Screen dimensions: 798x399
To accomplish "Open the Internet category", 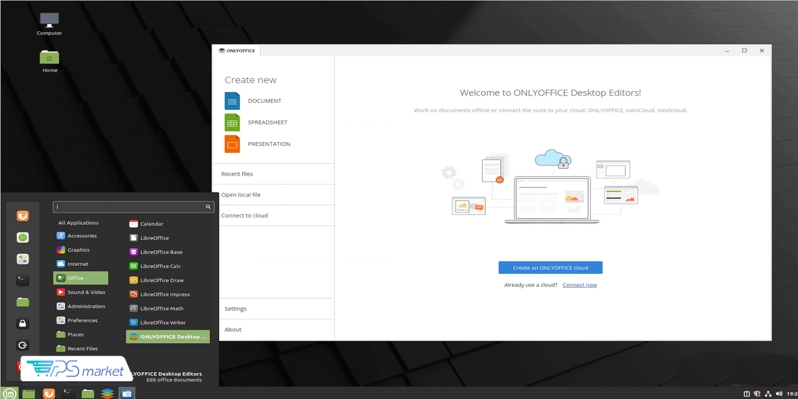I will 81,264.
